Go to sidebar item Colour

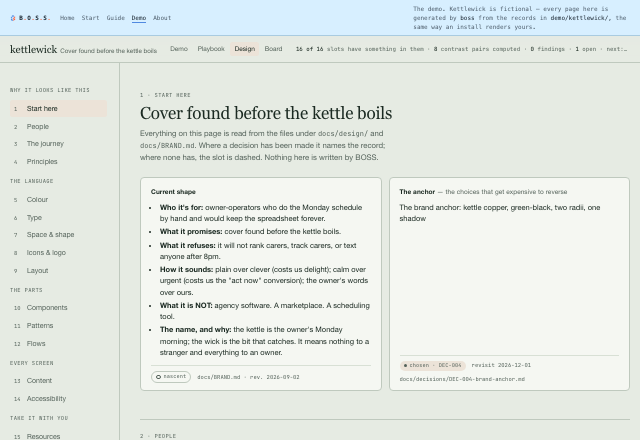(58, 200)
